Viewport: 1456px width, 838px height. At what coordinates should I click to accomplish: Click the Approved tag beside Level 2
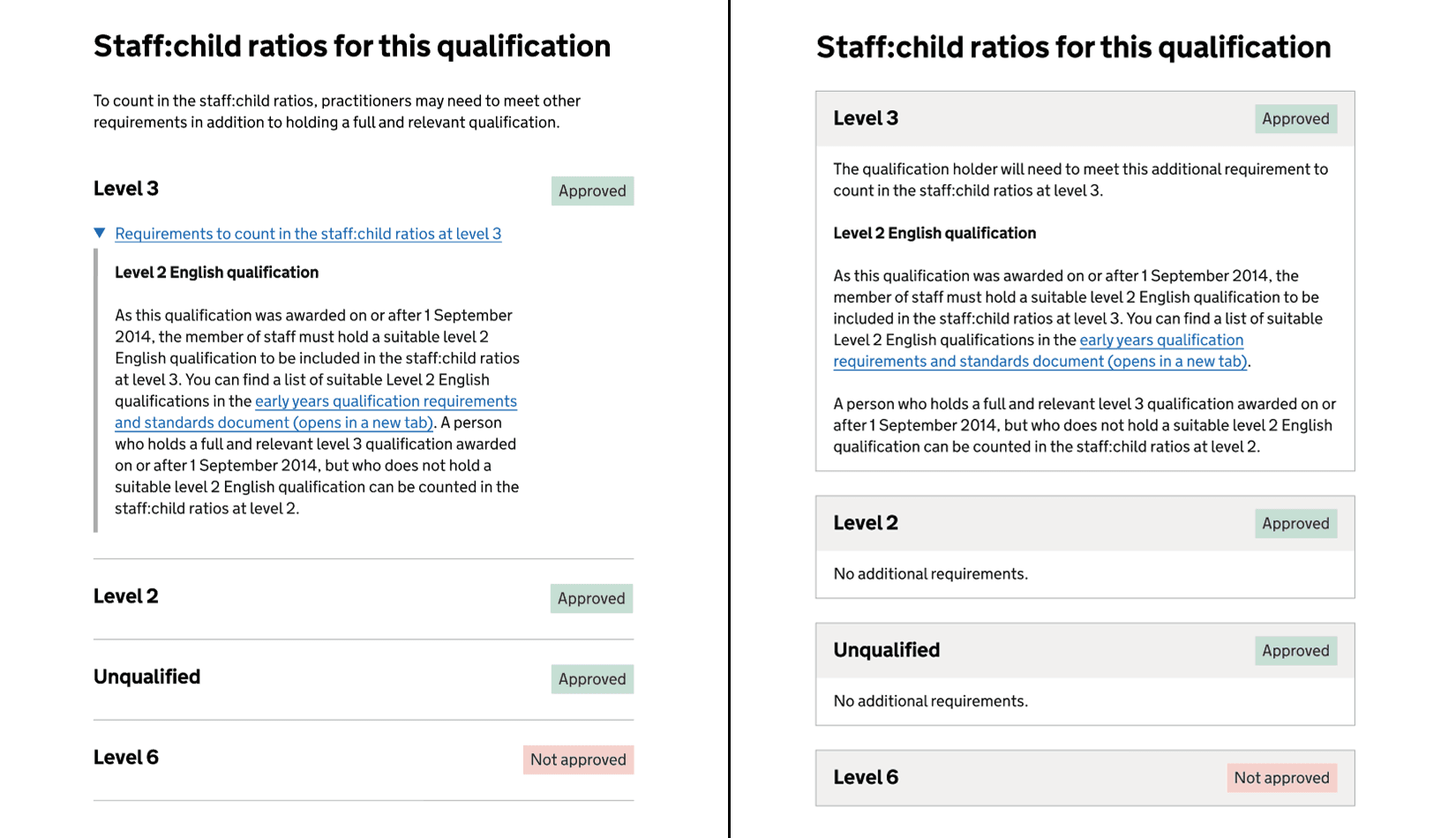coord(591,598)
